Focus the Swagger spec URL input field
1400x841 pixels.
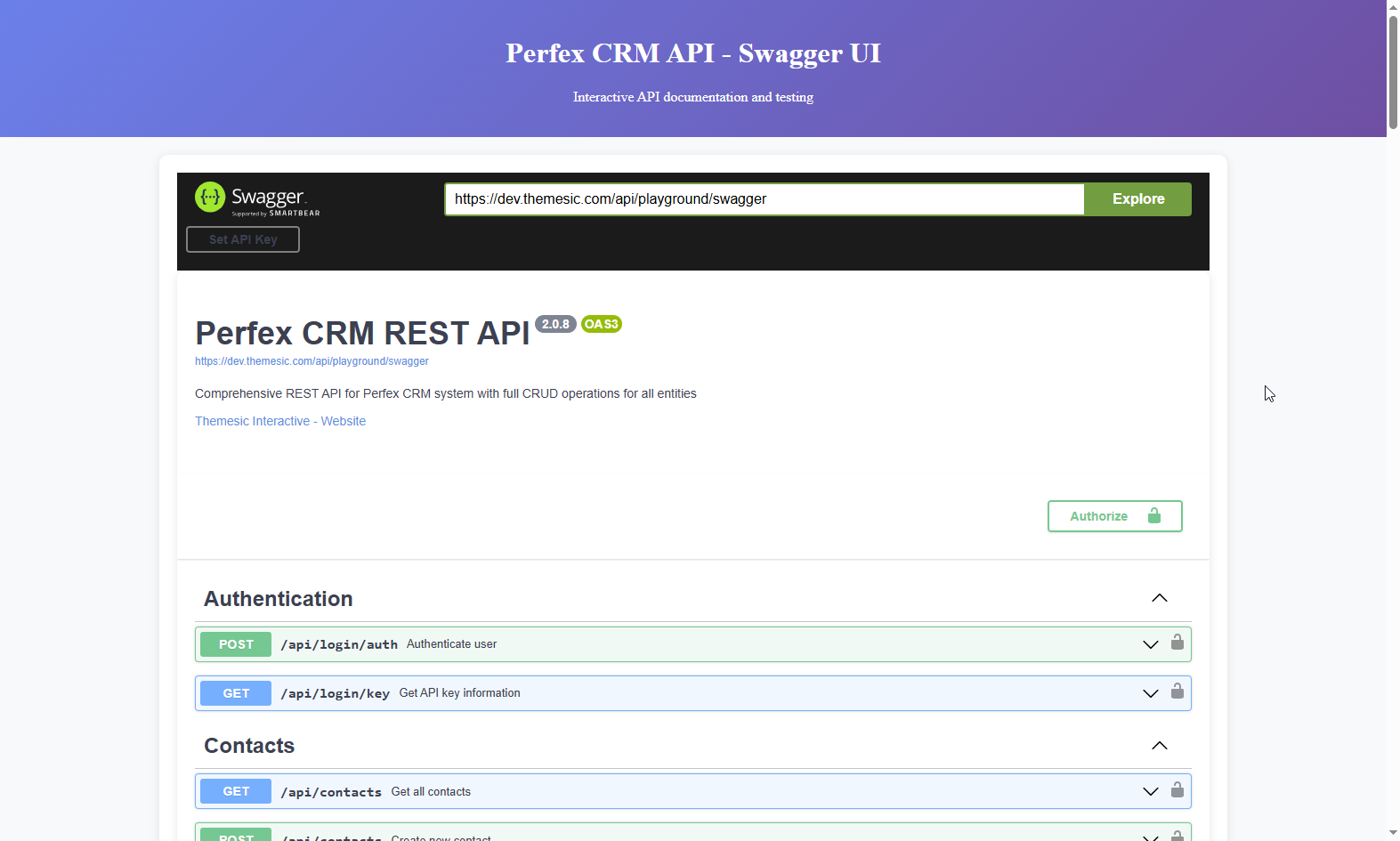point(764,199)
